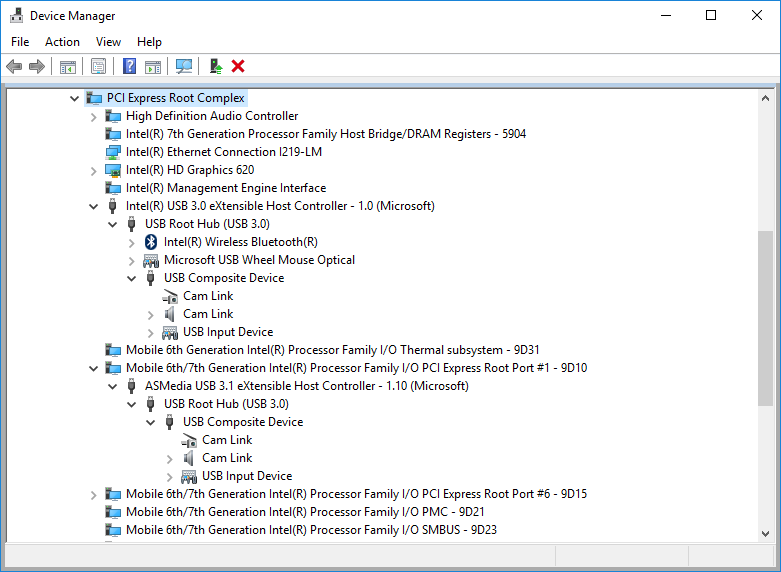Image resolution: width=781 pixels, height=572 pixels.
Task: Collapse the PCI Express Root Complex node
Action: click(x=75, y=98)
